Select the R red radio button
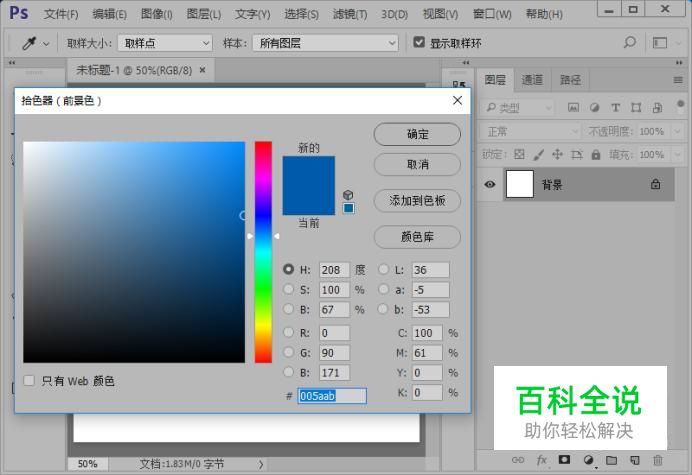The height and width of the screenshot is (475, 692). pos(288,332)
